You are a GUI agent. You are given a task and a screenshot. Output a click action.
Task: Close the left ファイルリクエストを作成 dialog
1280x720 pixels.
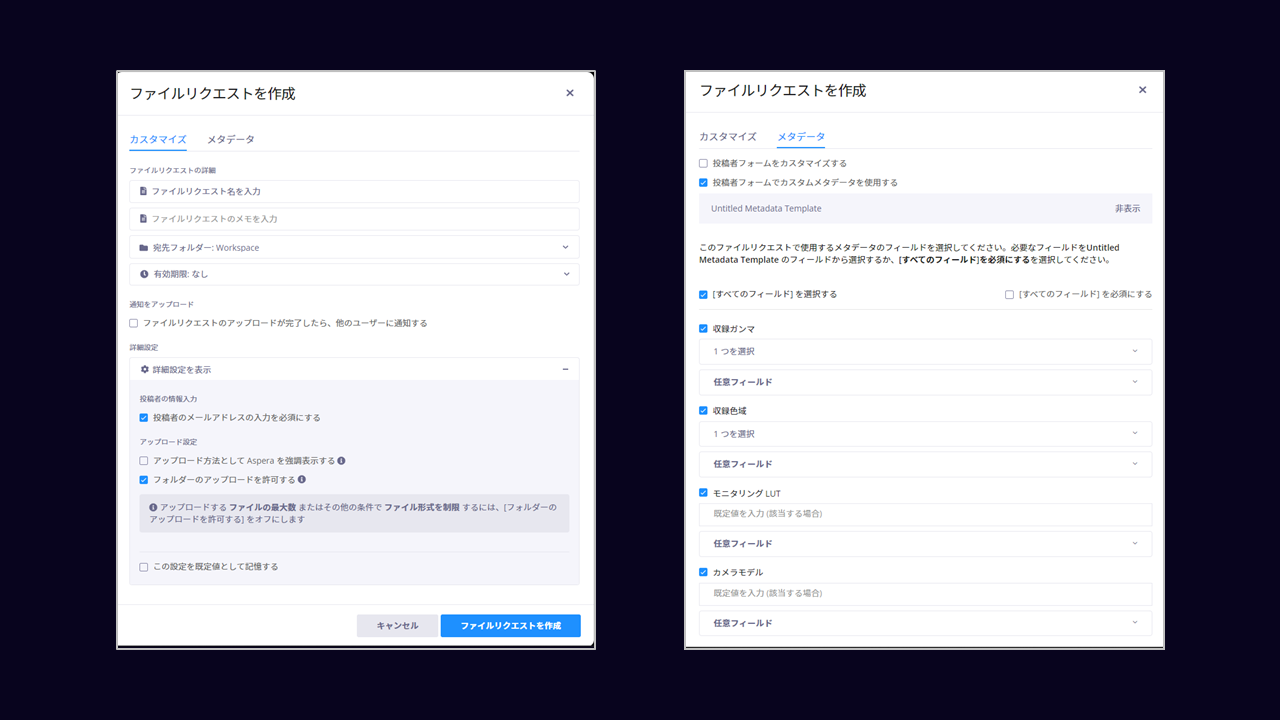click(570, 93)
